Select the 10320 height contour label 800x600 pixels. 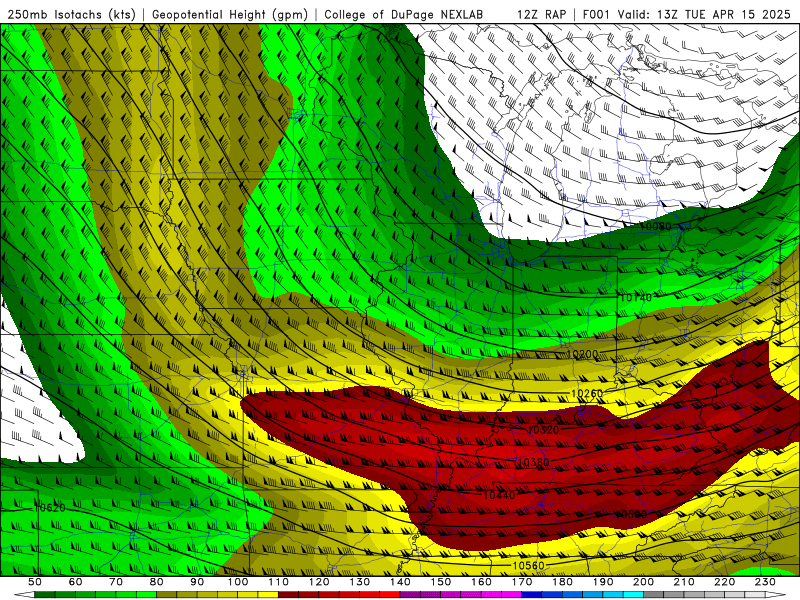543,430
